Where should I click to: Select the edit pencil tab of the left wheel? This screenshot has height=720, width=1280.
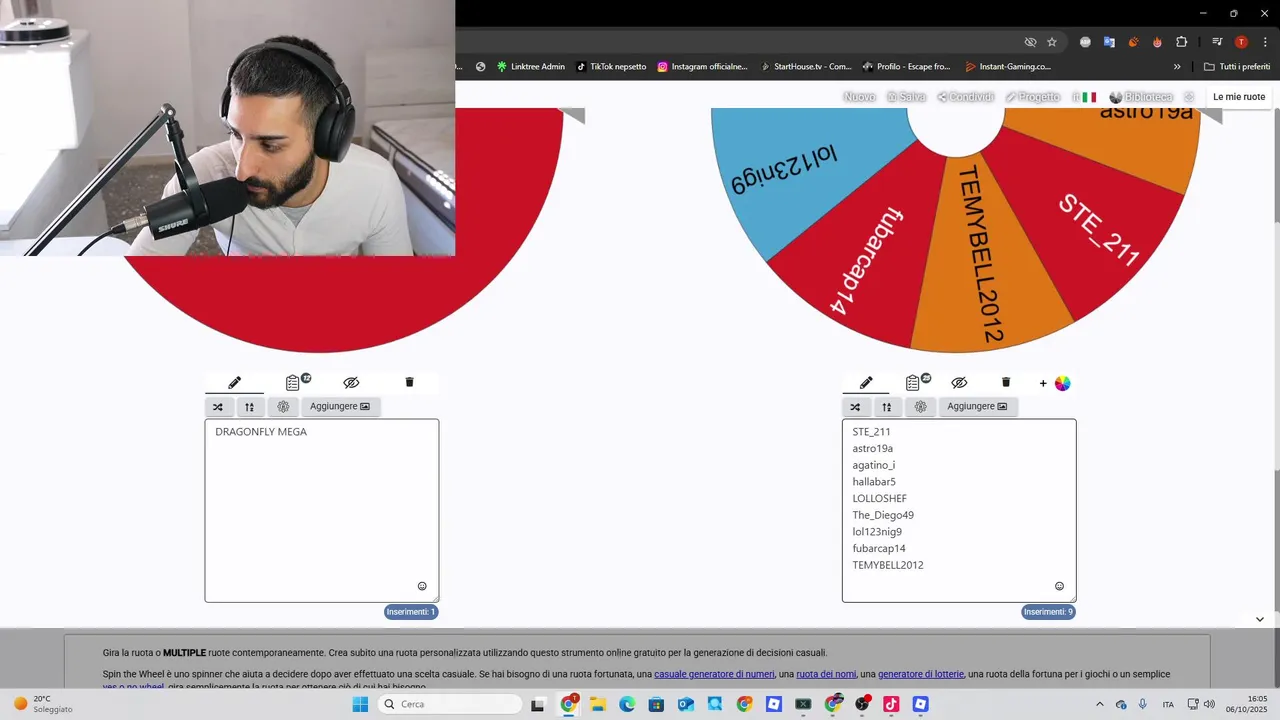[x=234, y=383]
